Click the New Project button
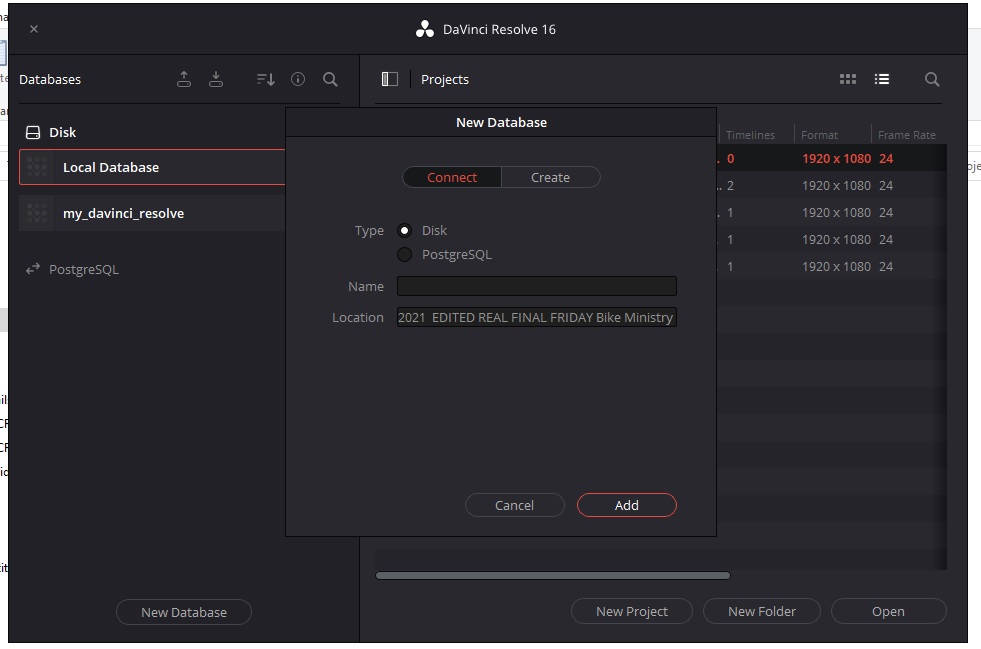Image resolution: width=981 pixels, height=649 pixels. [x=632, y=611]
